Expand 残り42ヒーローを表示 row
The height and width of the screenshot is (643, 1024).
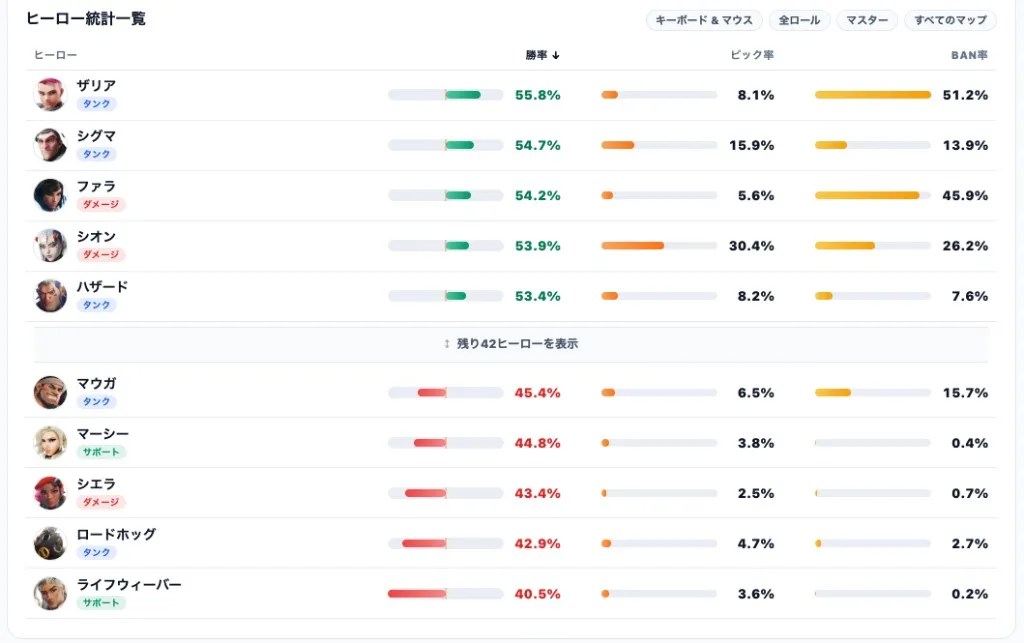511,343
